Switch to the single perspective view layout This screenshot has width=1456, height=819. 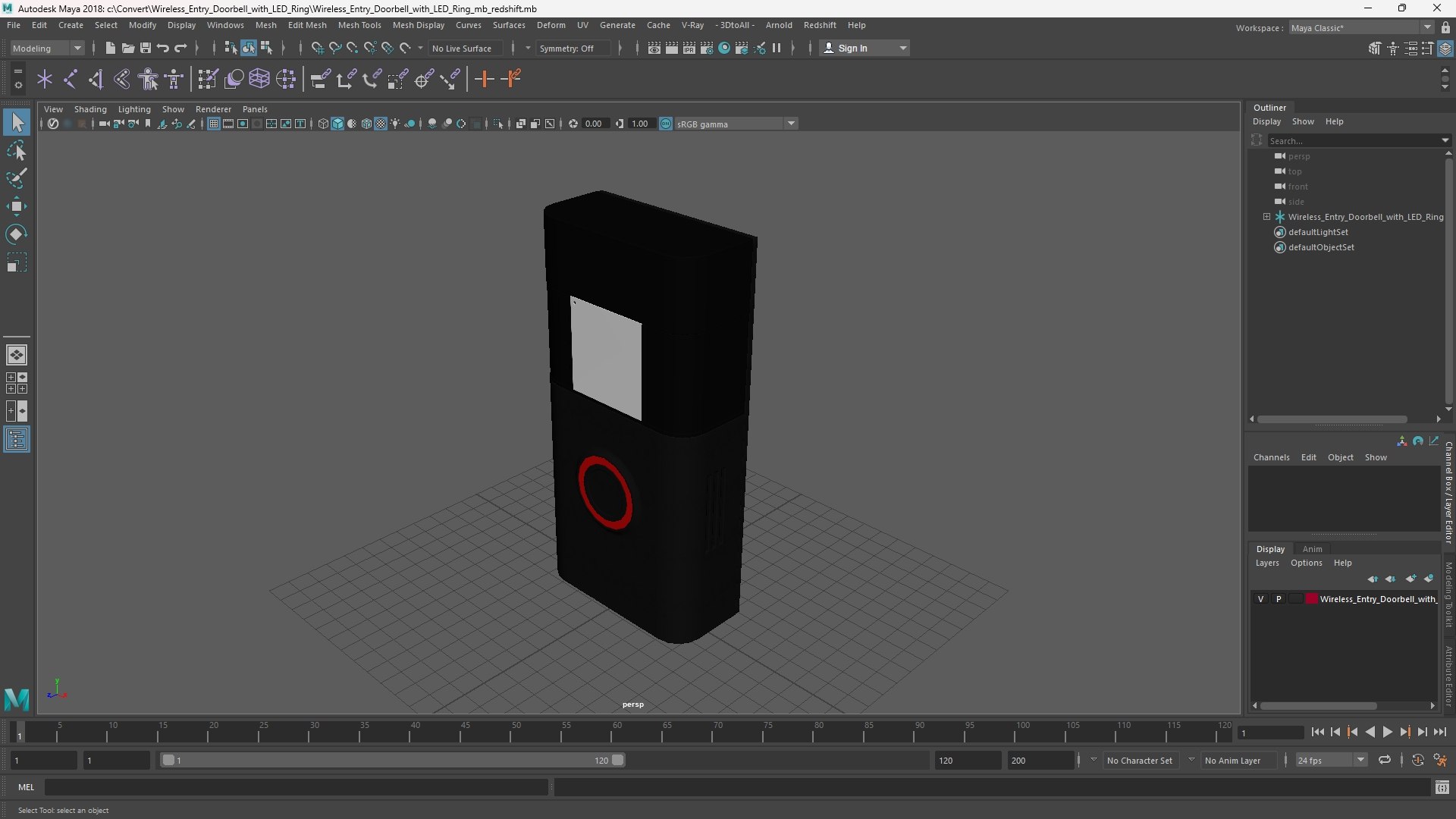[17, 355]
